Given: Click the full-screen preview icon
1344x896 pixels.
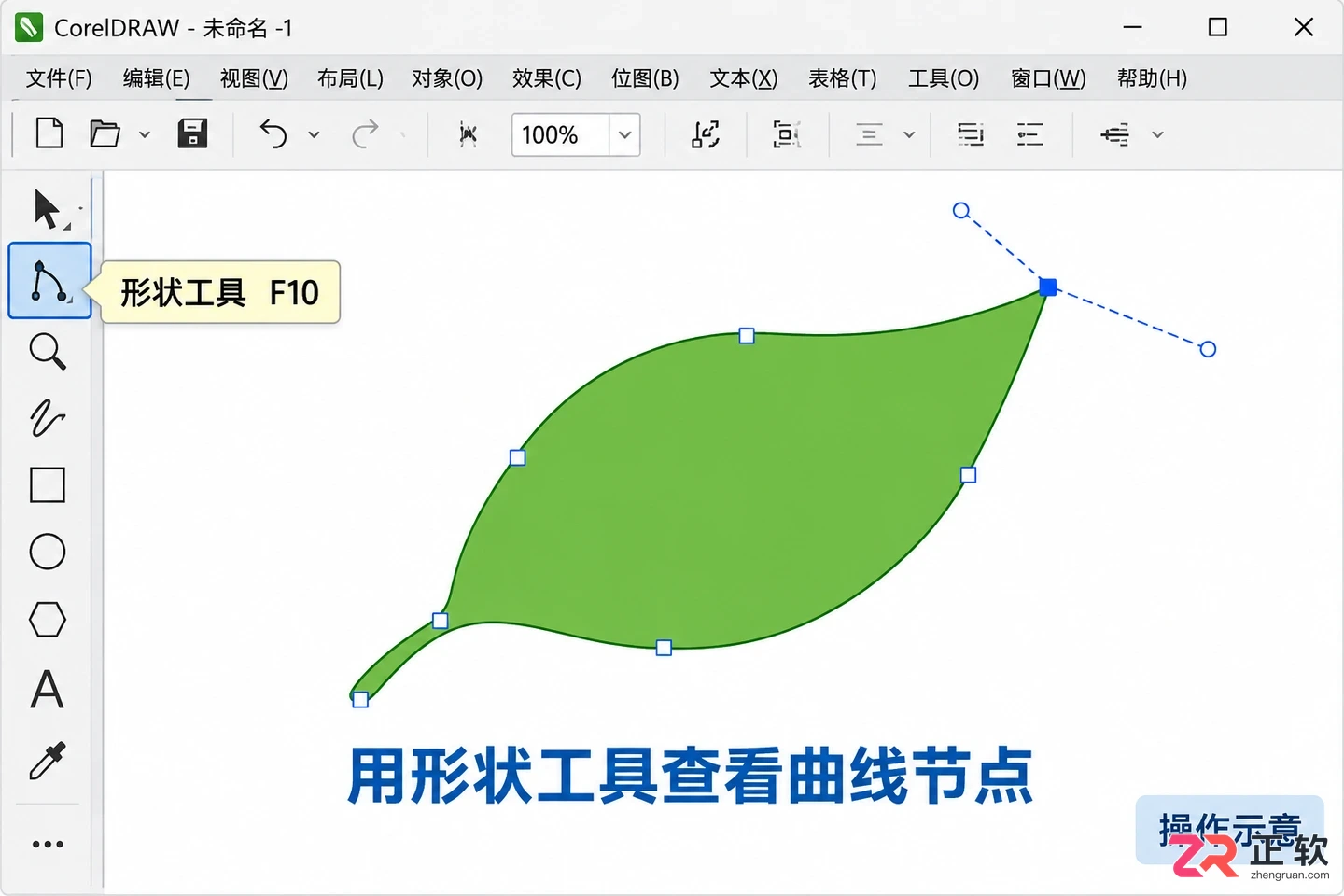Looking at the screenshot, I should [x=706, y=134].
